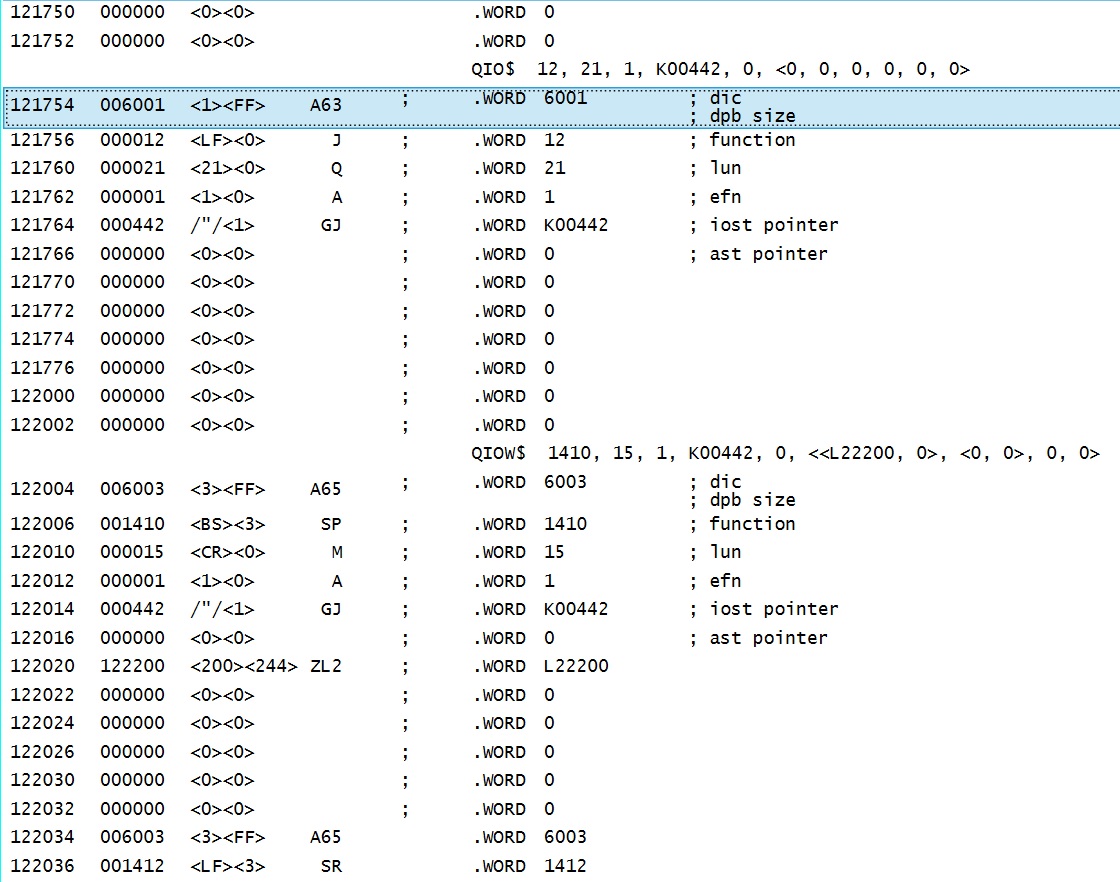The height and width of the screenshot is (882, 1120).
Task: Click the QIO$ macro line
Action: (x=720, y=69)
